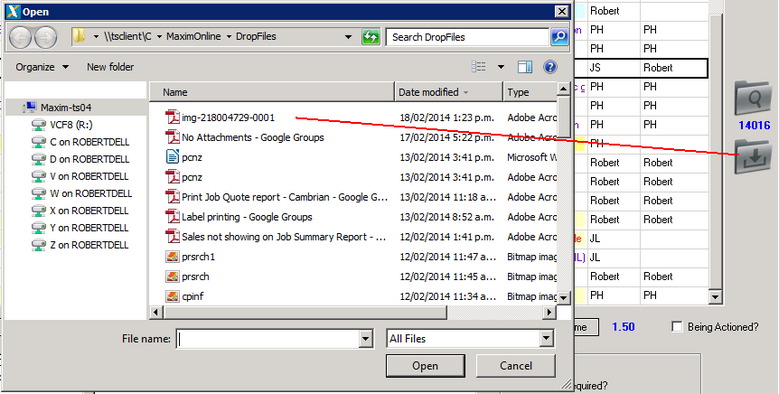
Task: Select the Print Job Quote report file
Action: click(x=277, y=197)
